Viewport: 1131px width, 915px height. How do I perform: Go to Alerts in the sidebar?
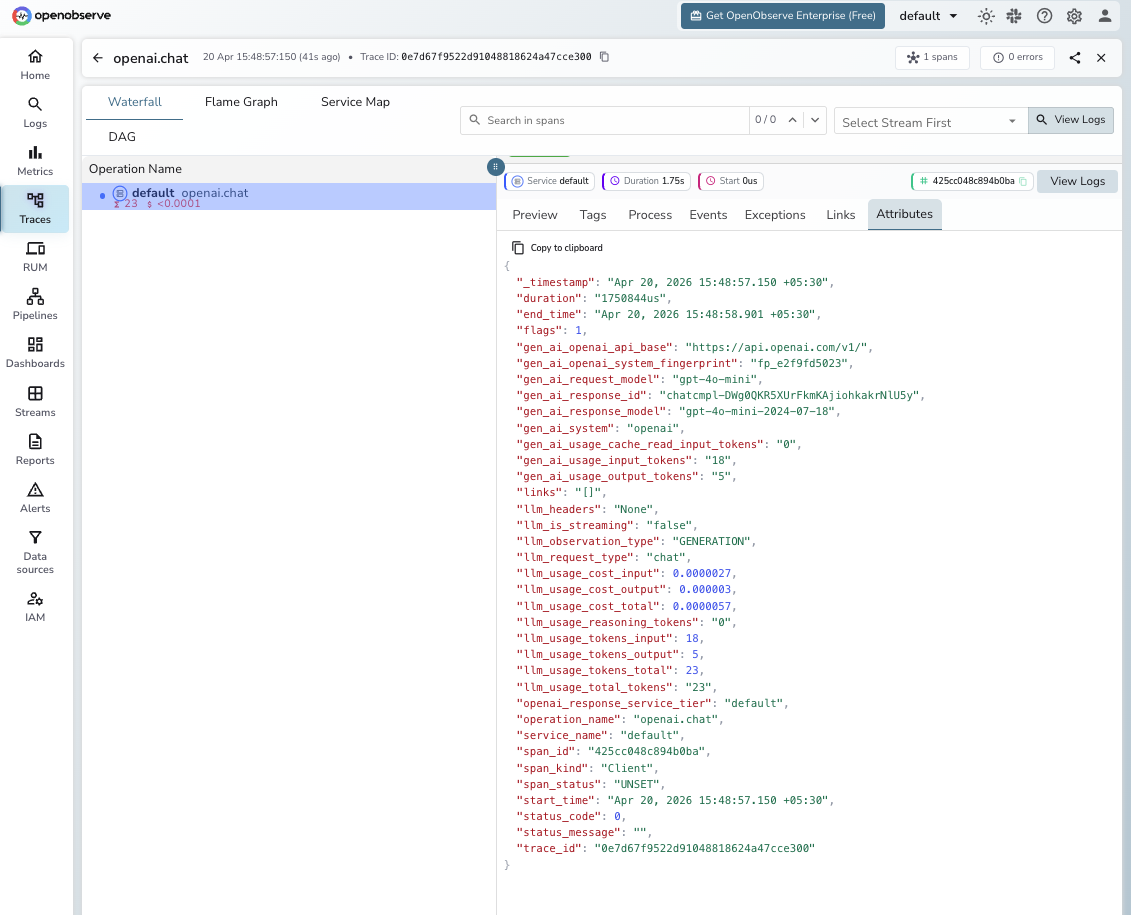(35, 496)
